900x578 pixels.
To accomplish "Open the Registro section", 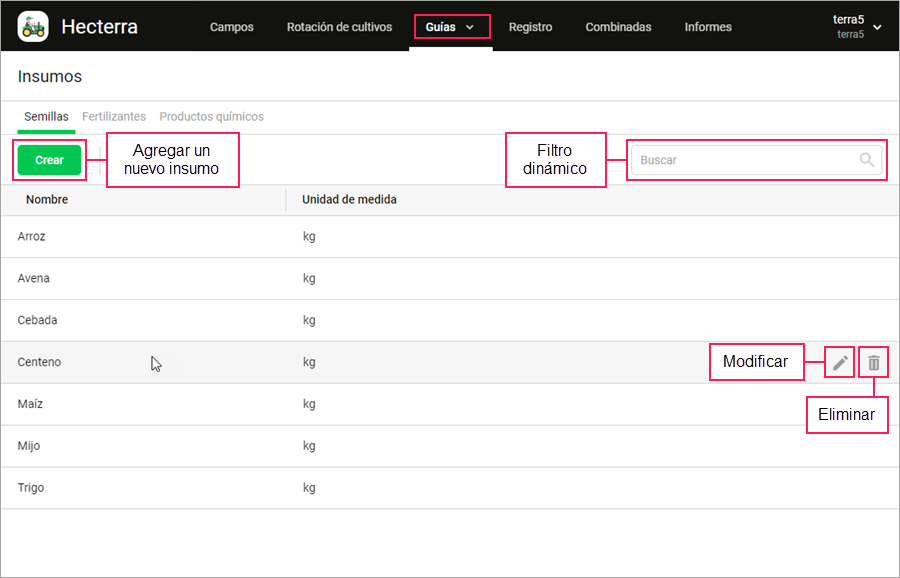I will [530, 27].
